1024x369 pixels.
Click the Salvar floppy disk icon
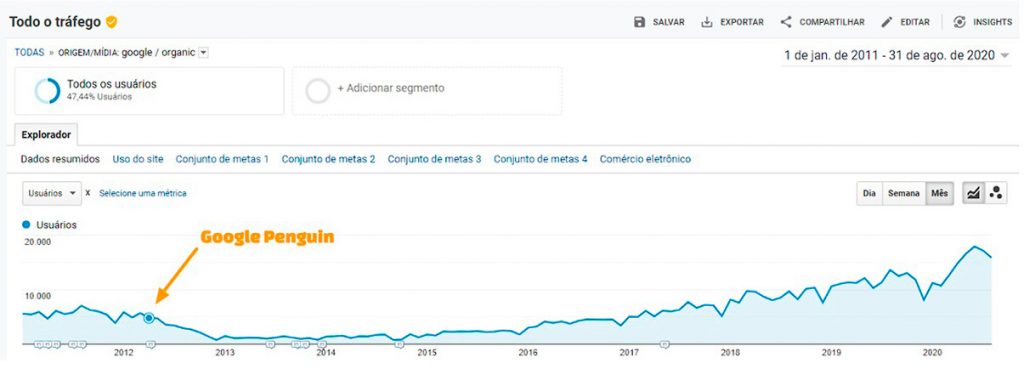click(x=639, y=22)
